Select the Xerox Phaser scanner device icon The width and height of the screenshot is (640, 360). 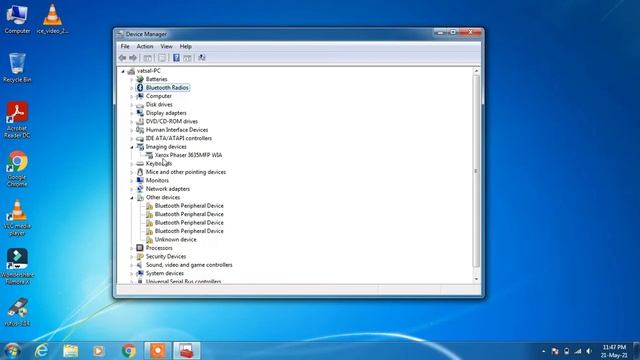(x=149, y=155)
